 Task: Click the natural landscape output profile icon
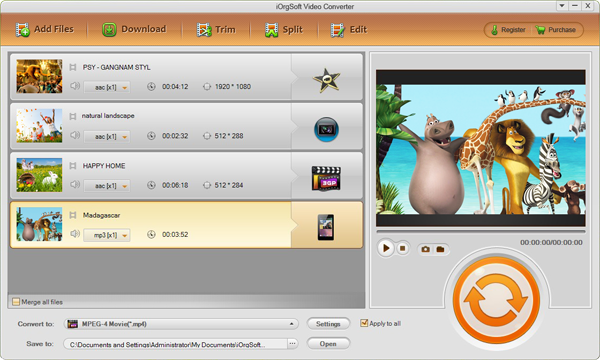click(x=326, y=129)
